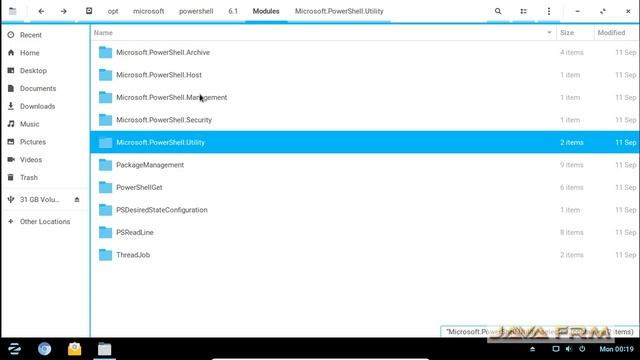Open Desktop in the sidebar

(x=33, y=71)
